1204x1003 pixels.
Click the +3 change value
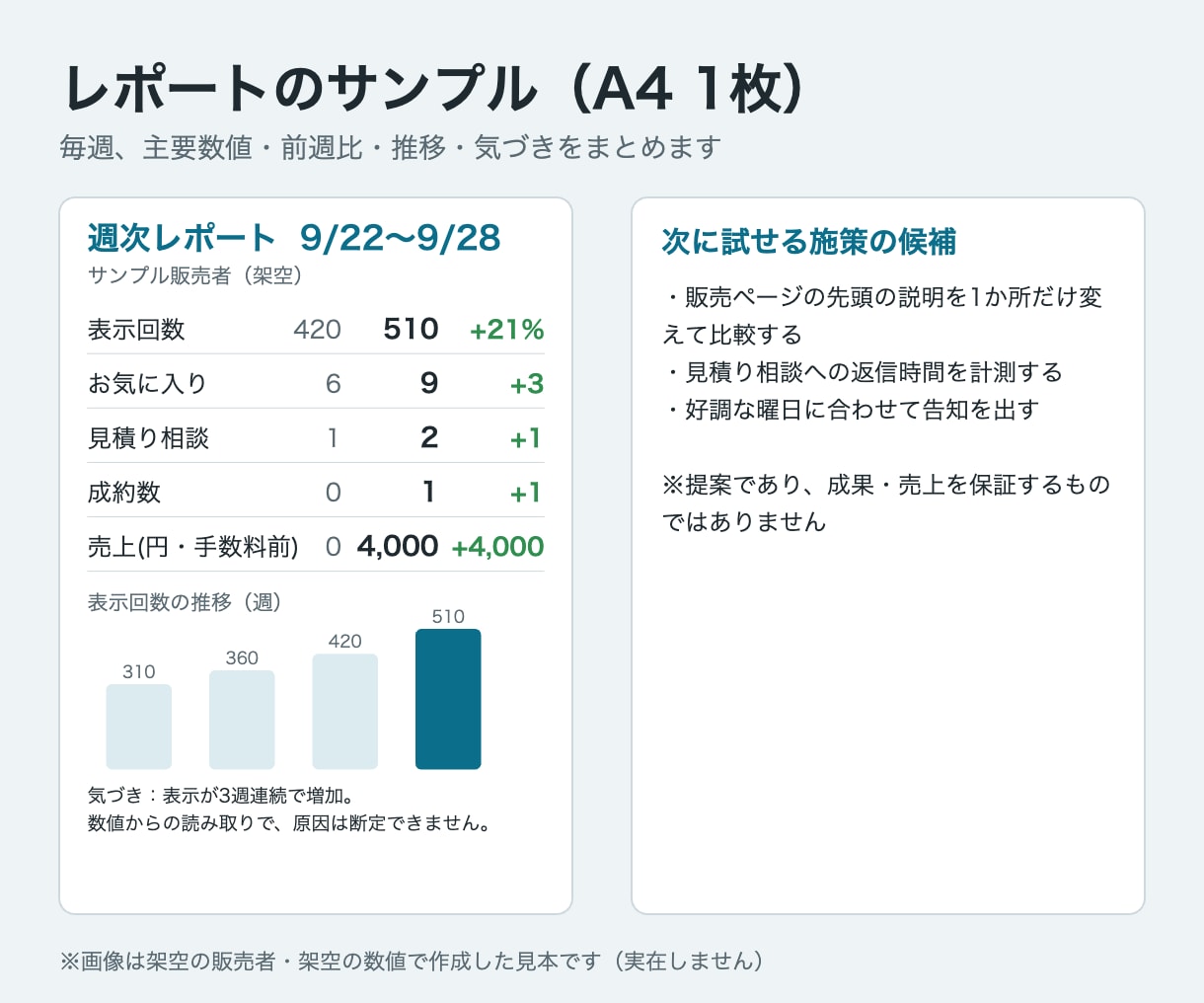tap(527, 384)
